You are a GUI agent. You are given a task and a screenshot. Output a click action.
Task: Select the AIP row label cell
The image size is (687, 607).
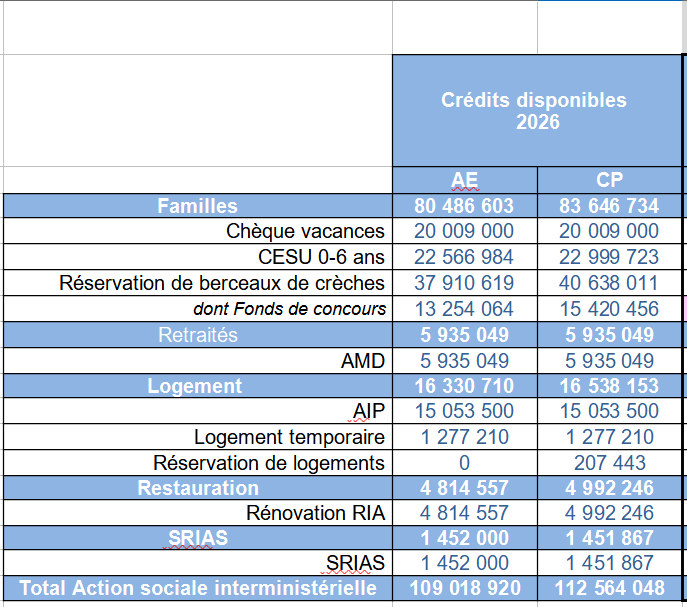pyautogui.click(x=369, y=412)
